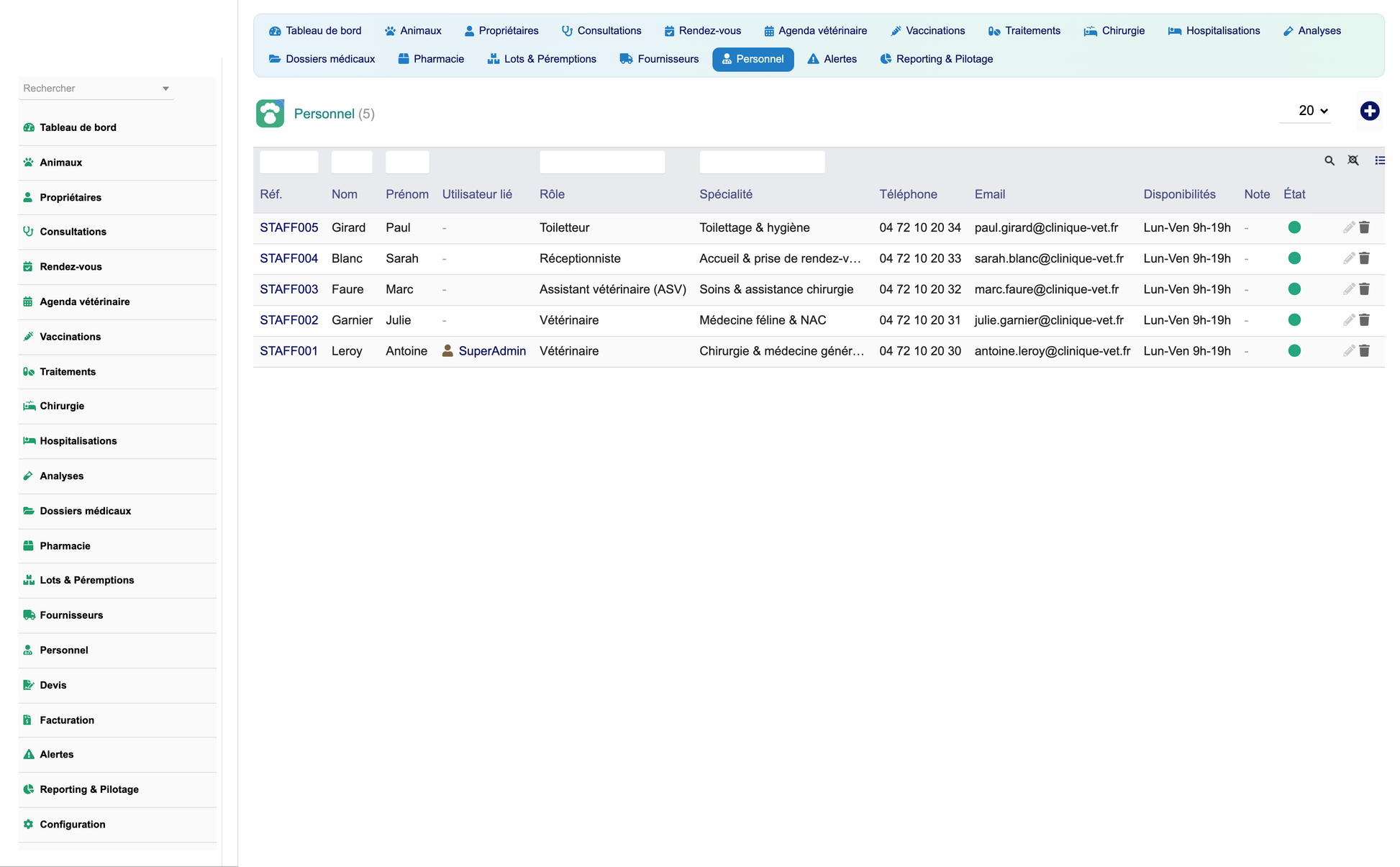Viewport: 1400px width, 867px height.
Task: Edit Antoine Leroy with pencil icon
Action: pos(1349,351)
